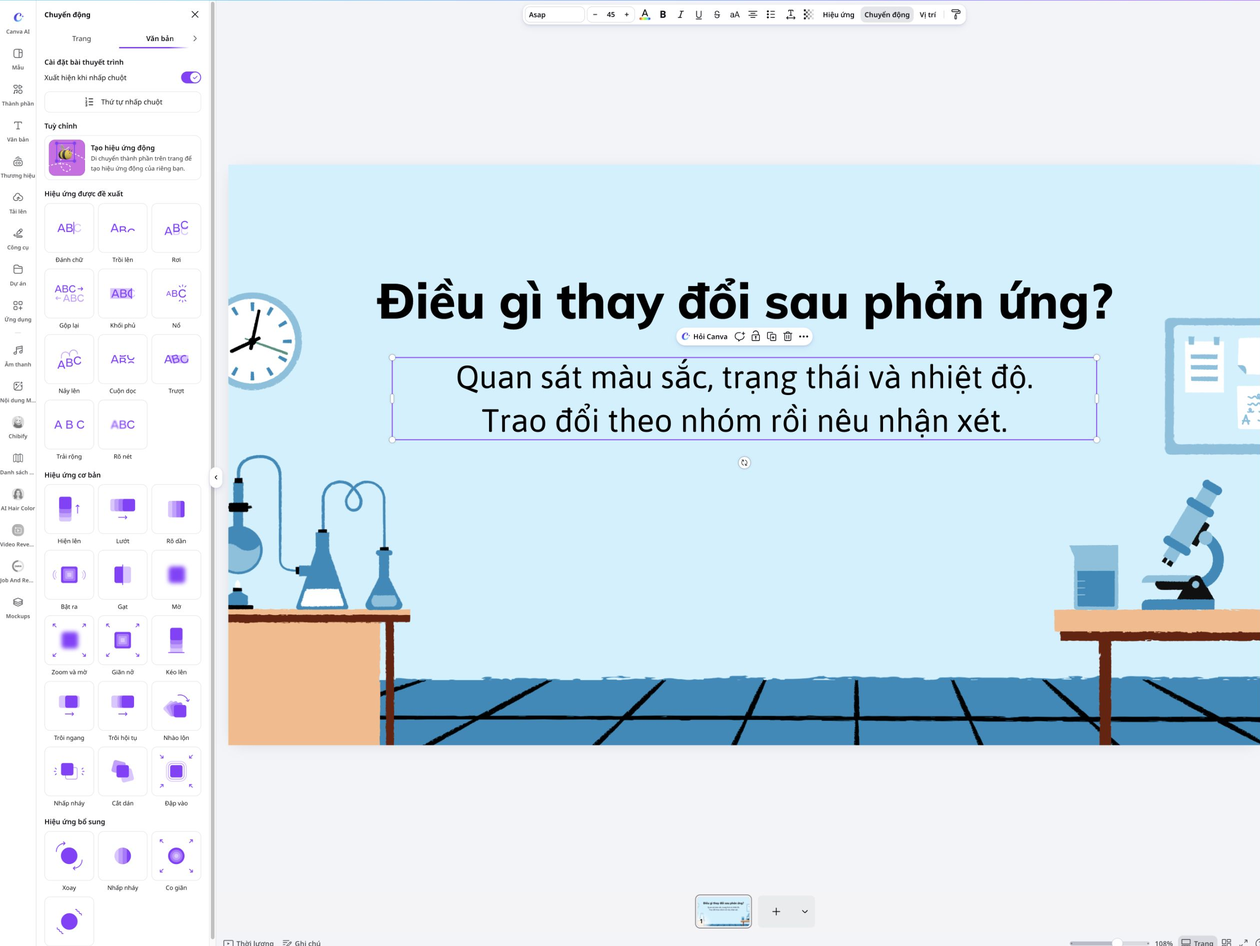Open the Asap font dropdown

tap(554, 15)
